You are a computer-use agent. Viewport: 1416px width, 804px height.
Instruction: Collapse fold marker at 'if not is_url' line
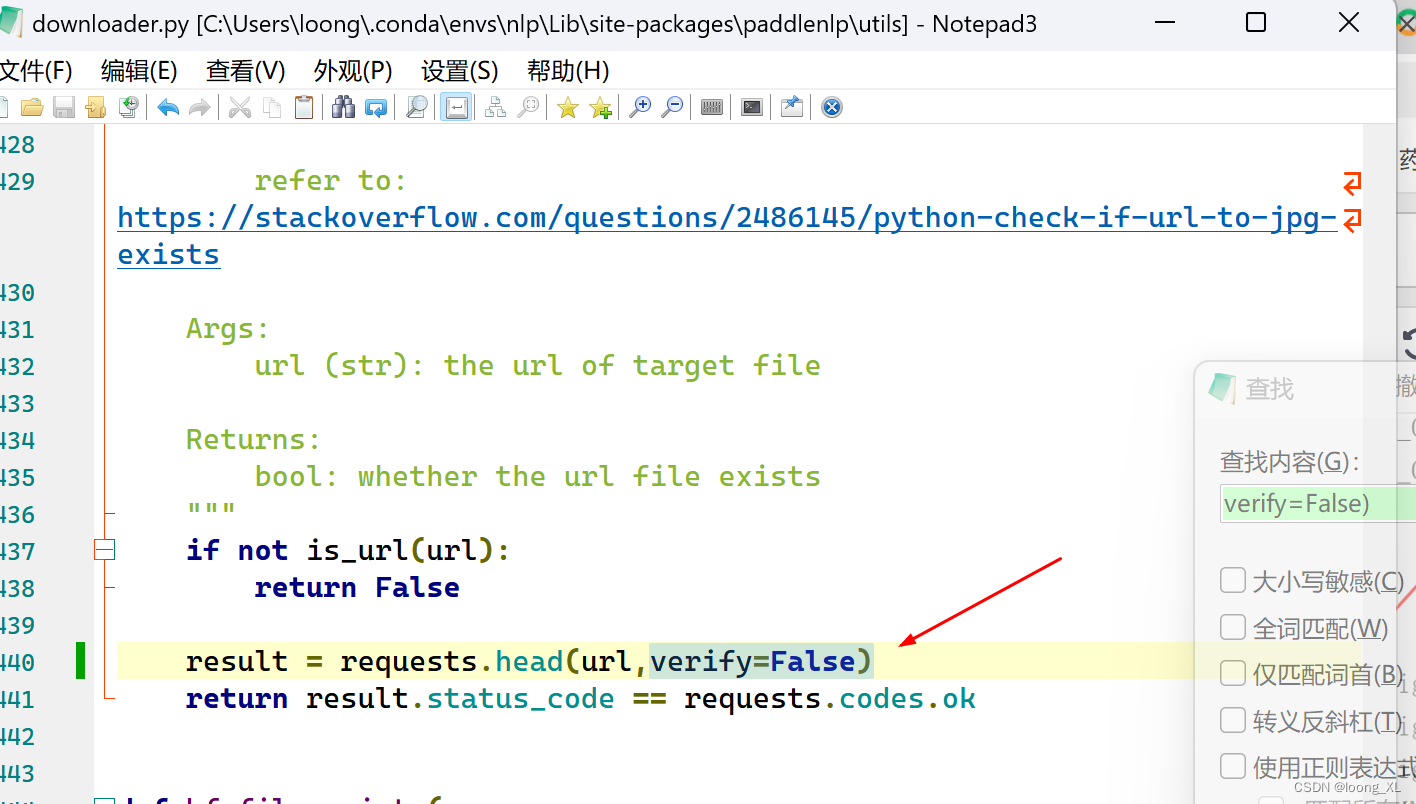tap(104, 549)
